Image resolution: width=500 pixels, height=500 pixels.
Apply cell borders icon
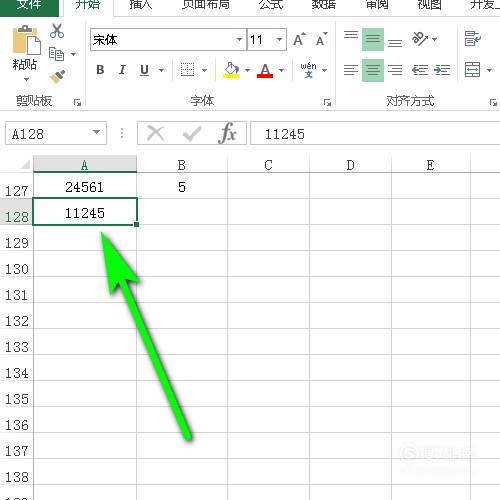[187, 70]
